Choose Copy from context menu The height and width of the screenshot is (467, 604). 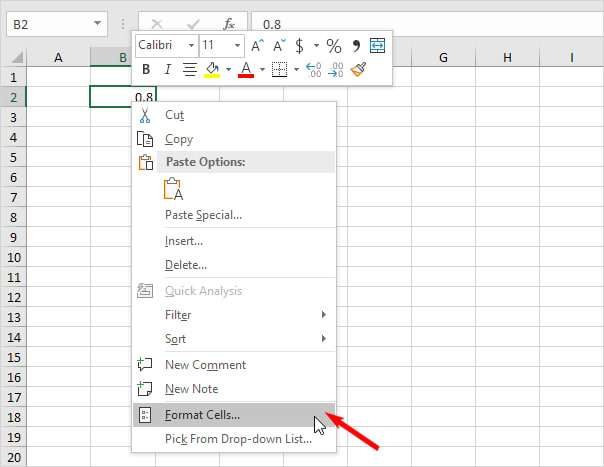234,139
